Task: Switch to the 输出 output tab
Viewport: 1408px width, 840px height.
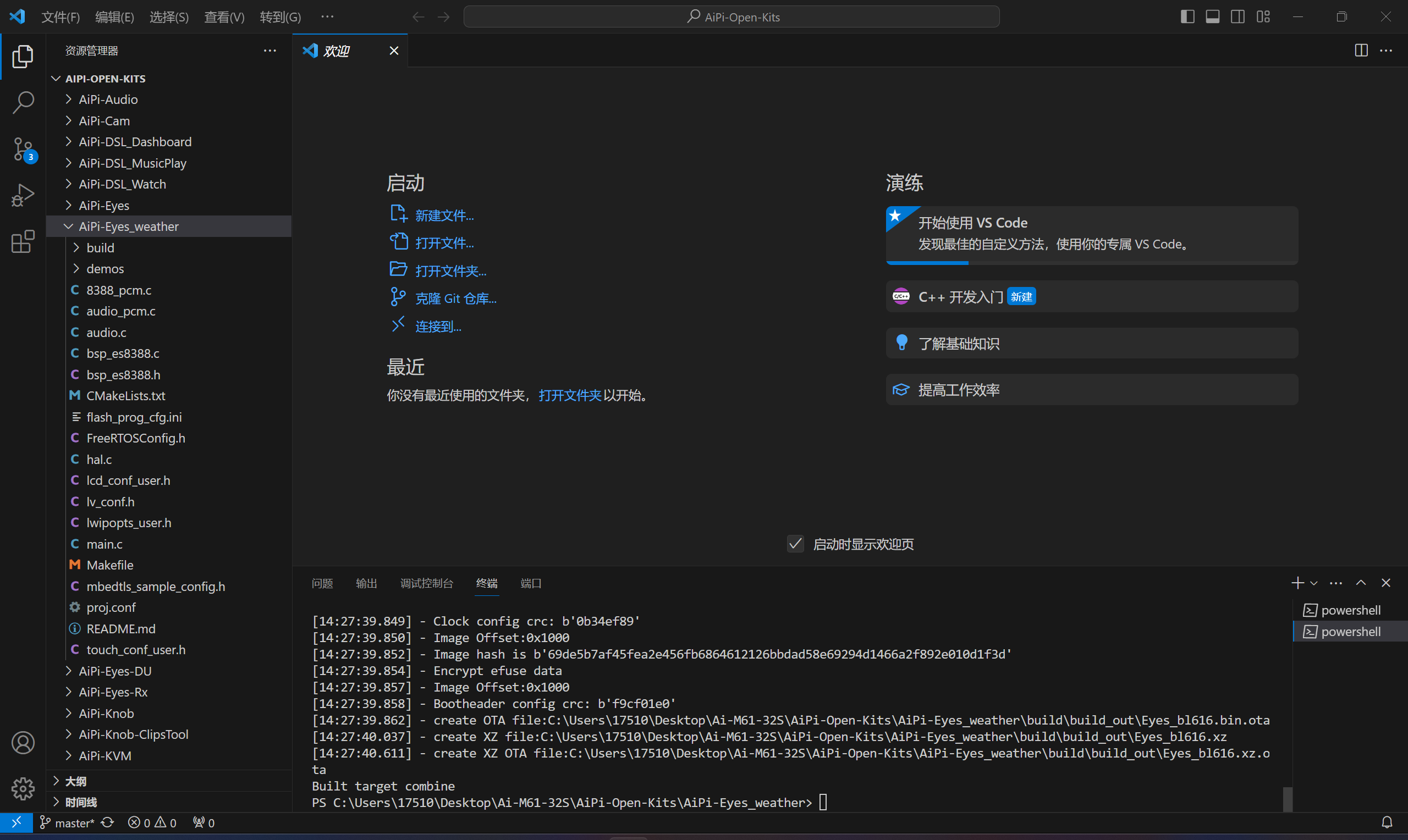Action: (x=366, y=583)
